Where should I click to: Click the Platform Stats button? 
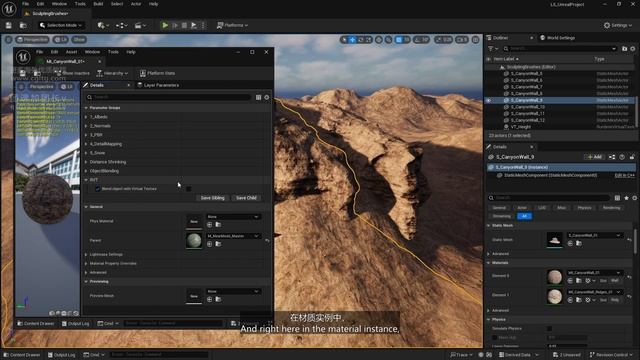pos(157,73)
